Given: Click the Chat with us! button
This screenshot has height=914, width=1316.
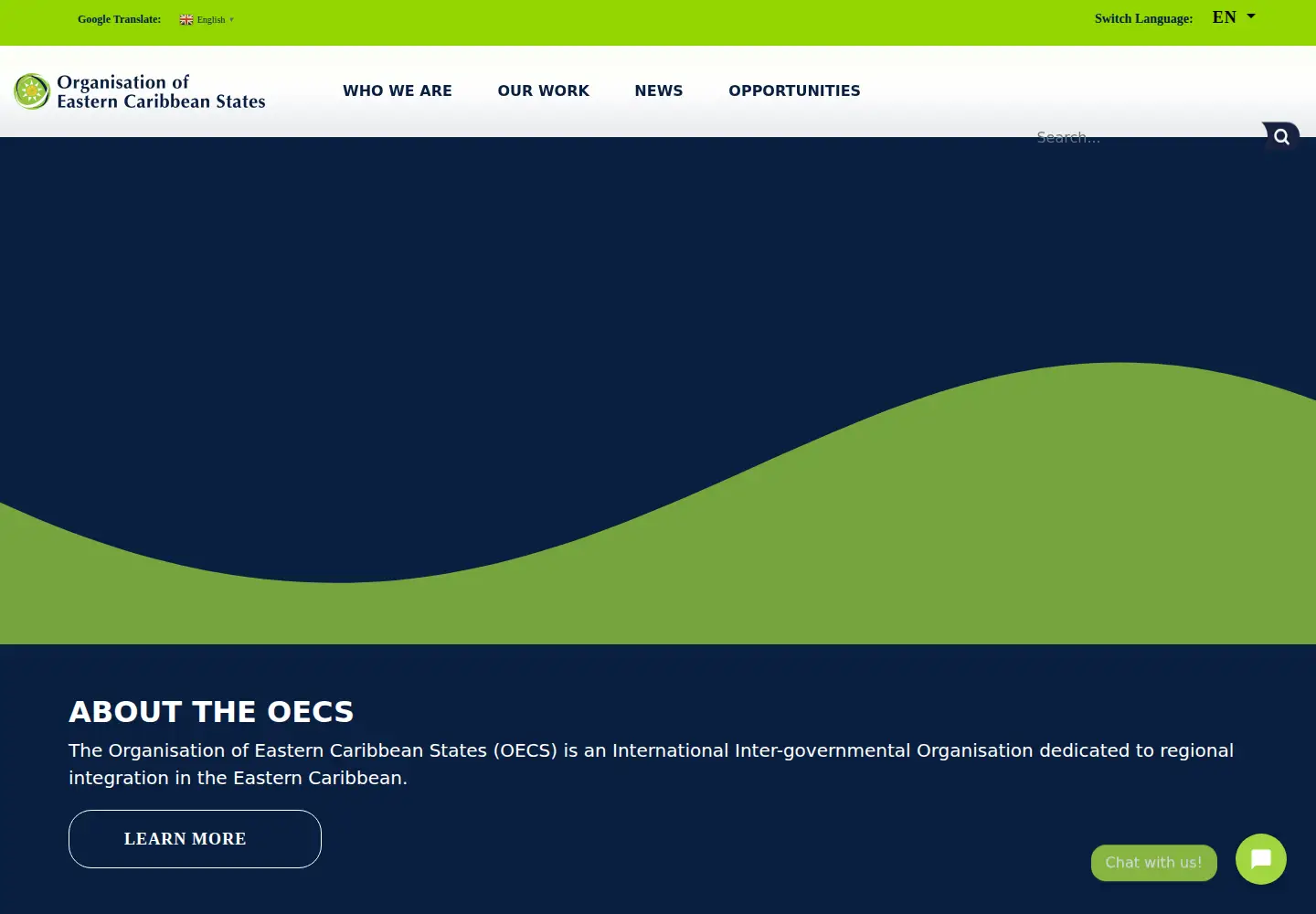Looking at the screenshot, I should point(1154,863).
